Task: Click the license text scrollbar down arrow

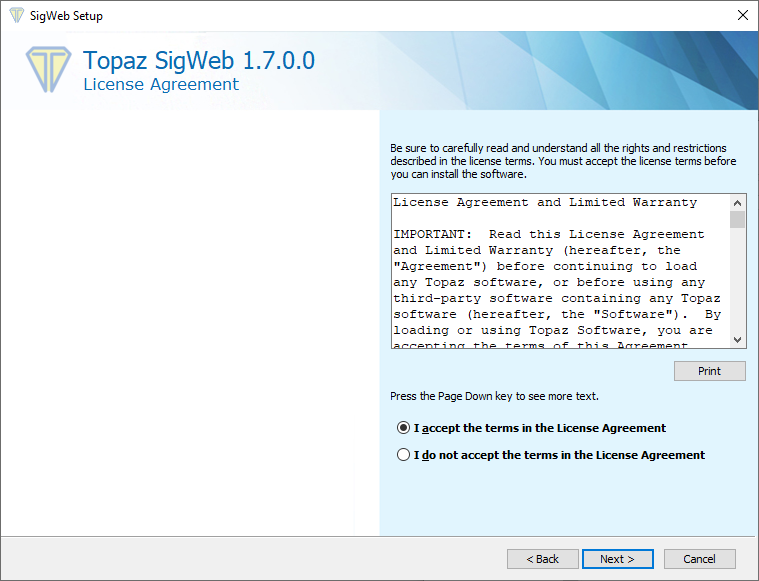Action: pos(737,340)
